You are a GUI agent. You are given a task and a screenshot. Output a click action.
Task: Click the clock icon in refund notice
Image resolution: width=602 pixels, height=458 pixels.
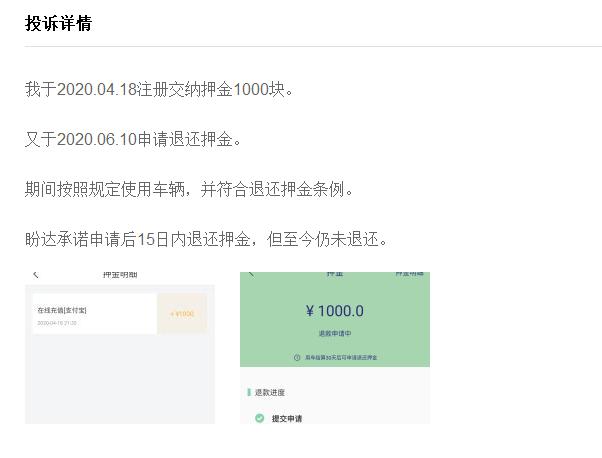coord(297,357)
